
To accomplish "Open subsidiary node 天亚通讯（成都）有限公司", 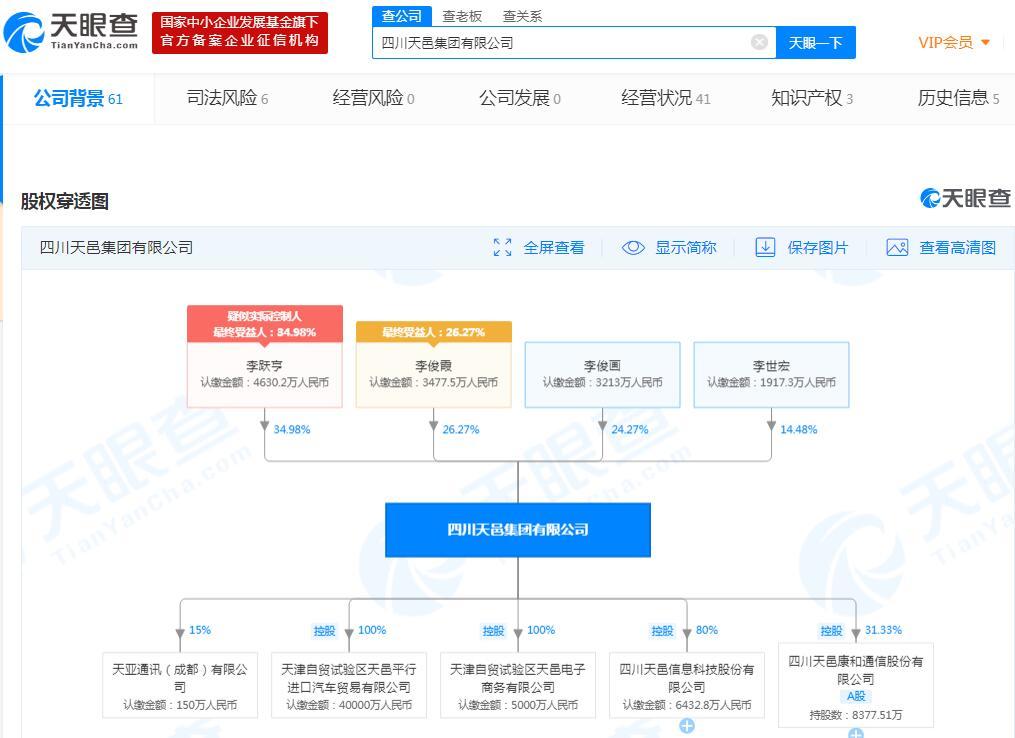I will 180,686.
